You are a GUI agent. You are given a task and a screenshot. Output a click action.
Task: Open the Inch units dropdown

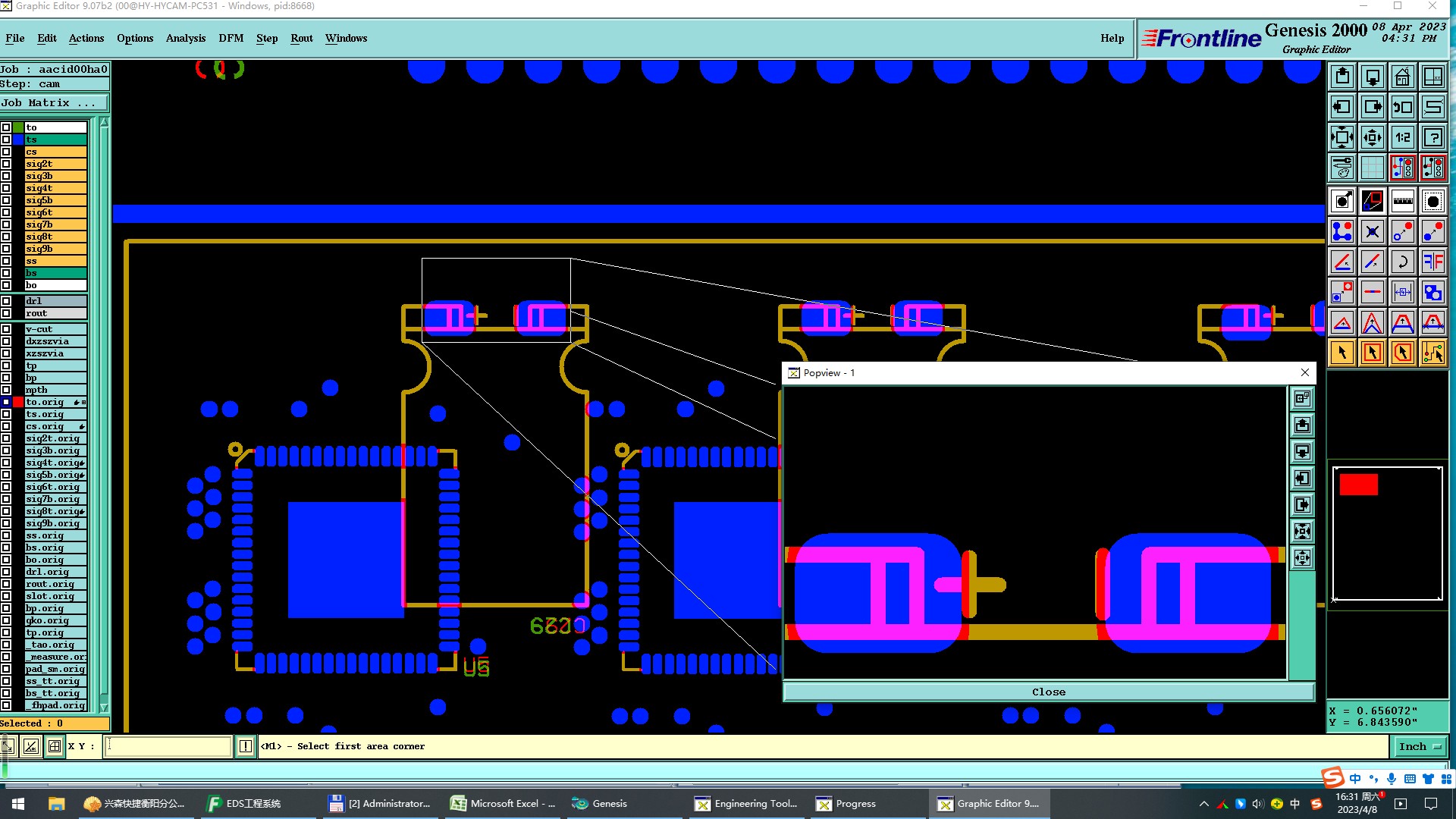tap(1420, 746)
